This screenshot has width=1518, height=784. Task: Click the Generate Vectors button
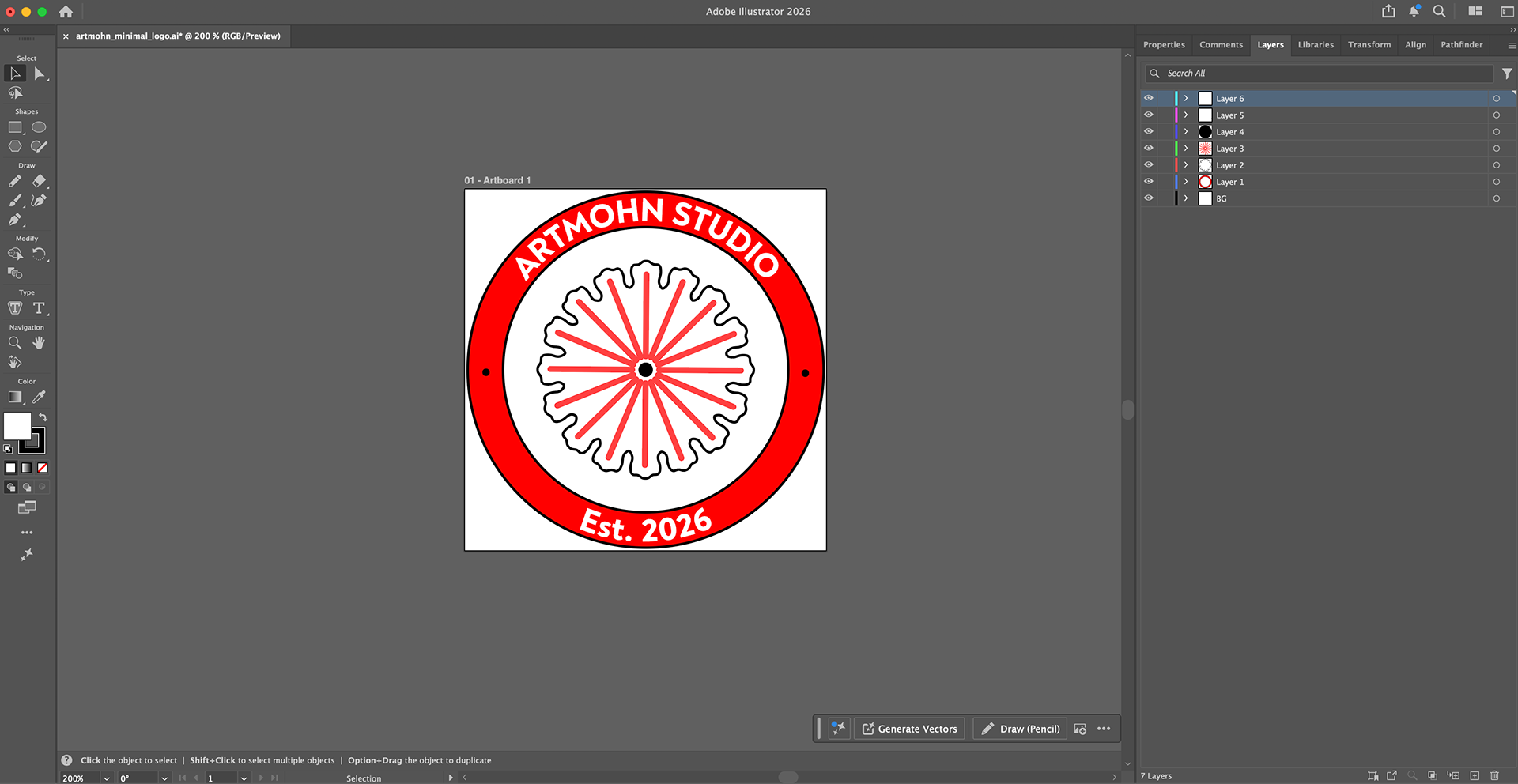[909, 729]
